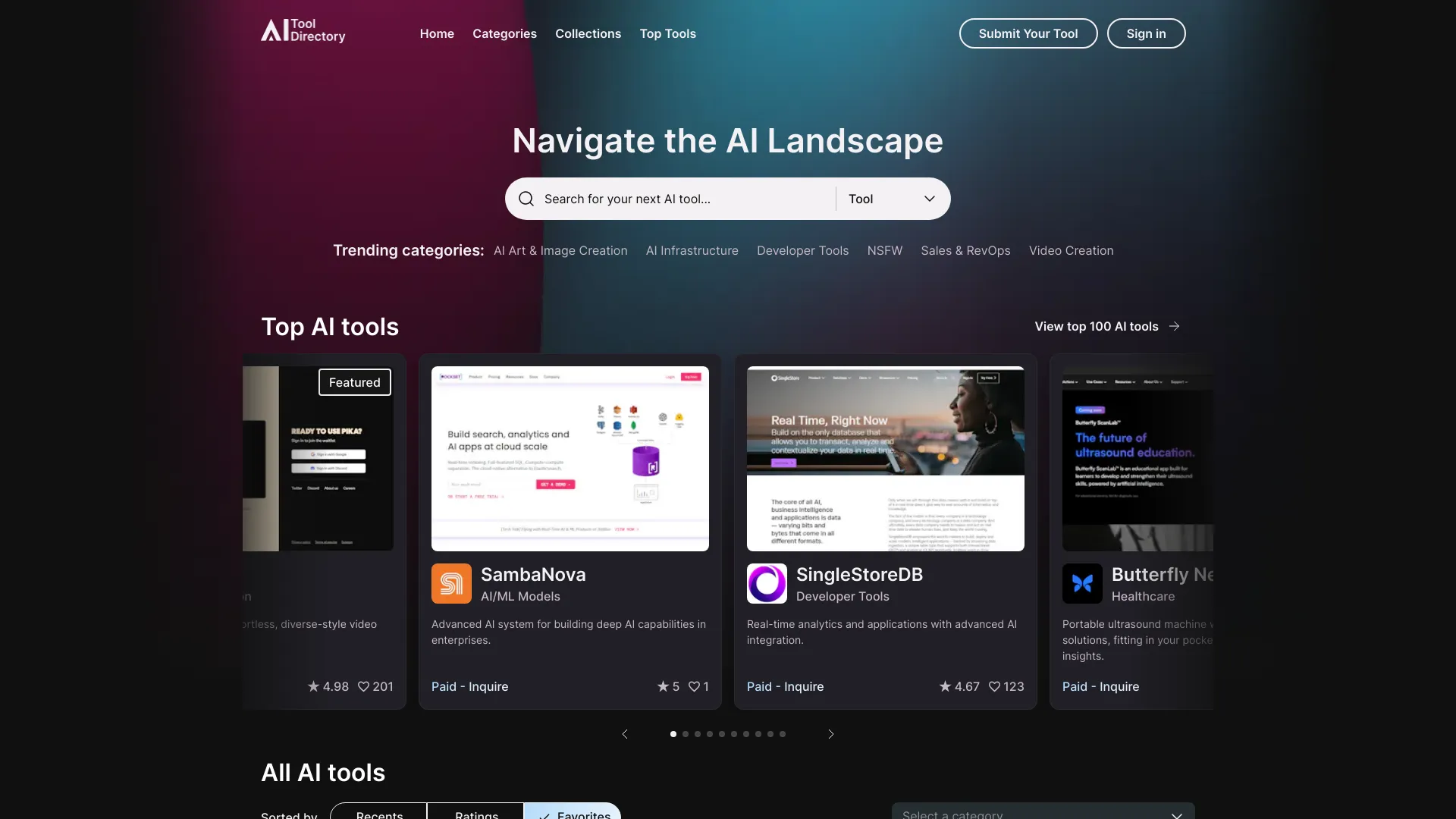Click the AI Art & Image Creation trending category
Screen dimensions: 1456x819
pyautogui.click(x=560, y=250)
